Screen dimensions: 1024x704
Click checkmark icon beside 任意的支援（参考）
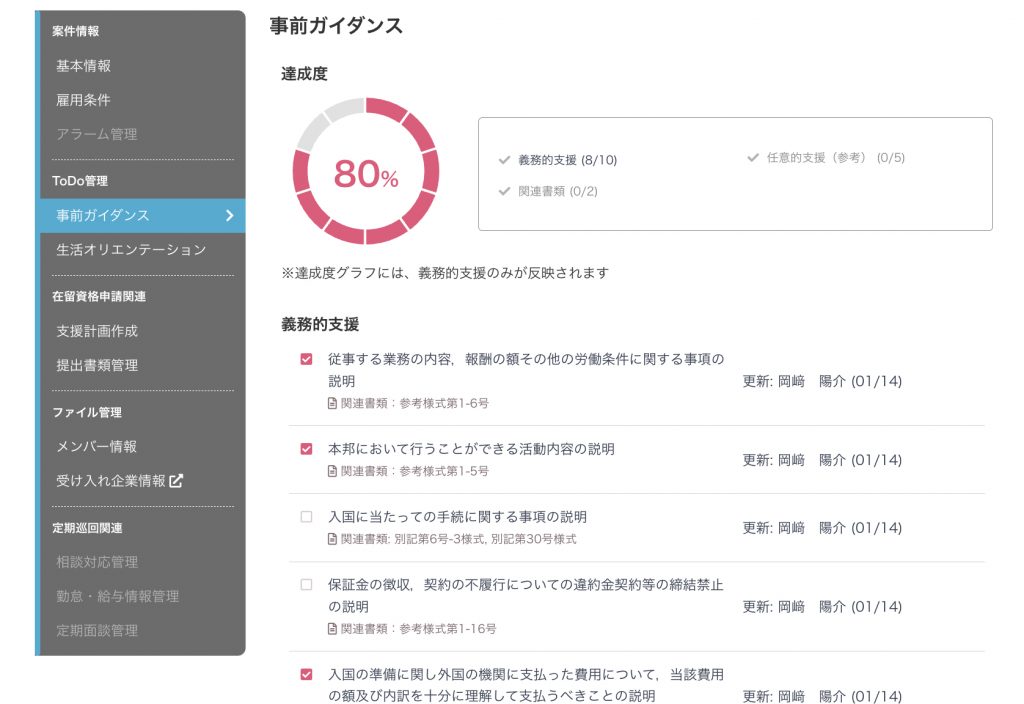pos(753,158)
